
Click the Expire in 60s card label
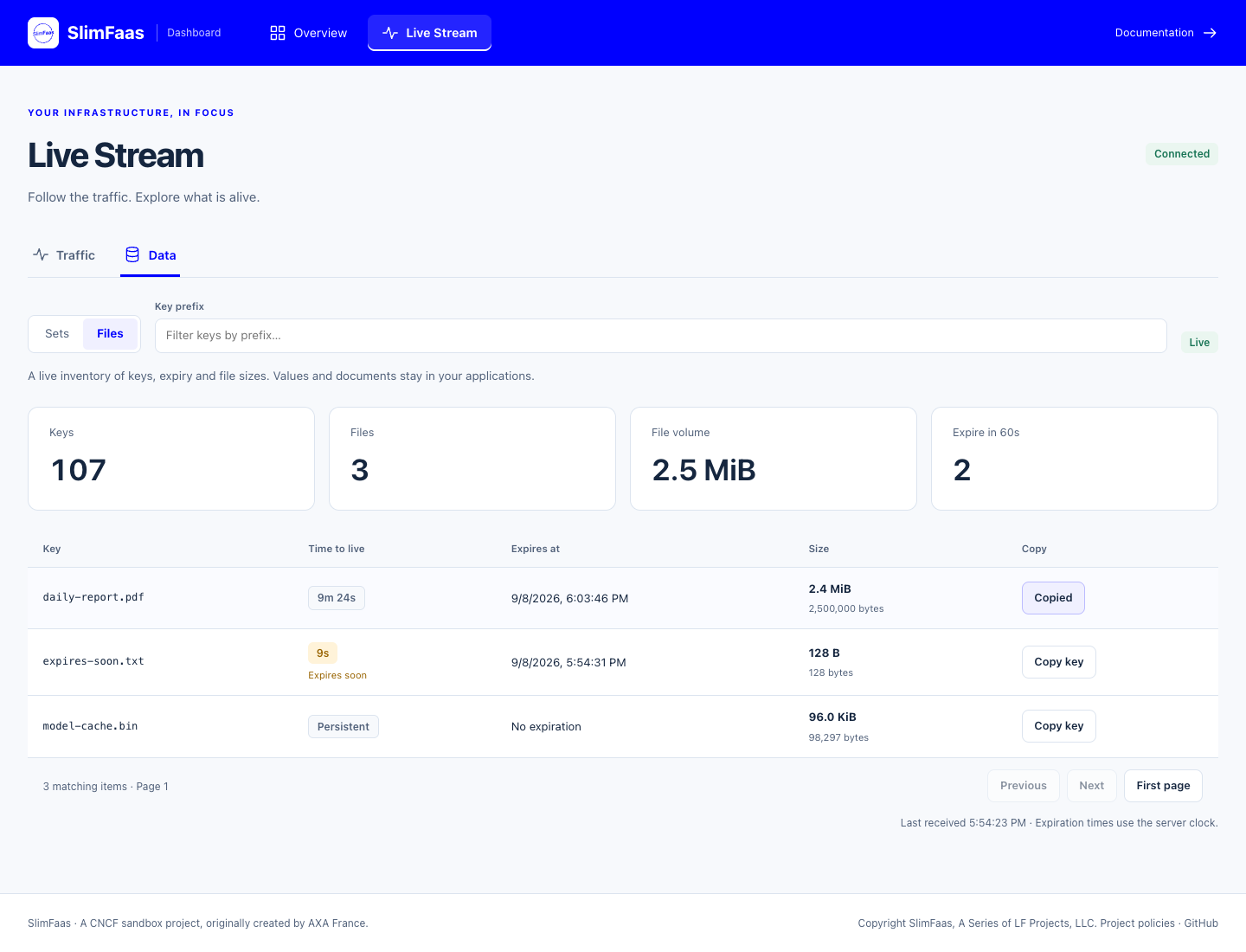pyautogui.click(x=986, y=433)
